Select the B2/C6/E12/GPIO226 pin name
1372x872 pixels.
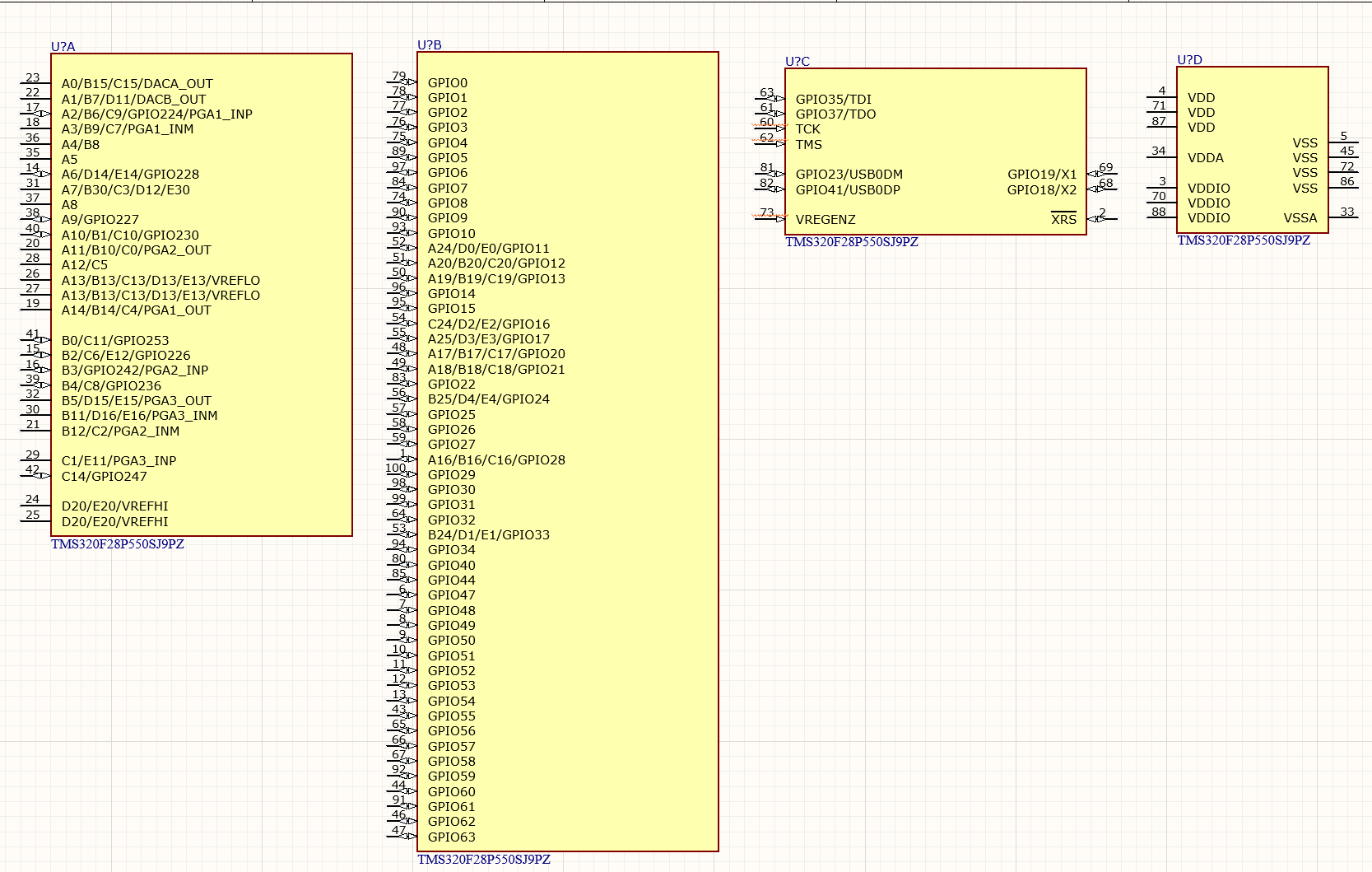coord(126,356)
